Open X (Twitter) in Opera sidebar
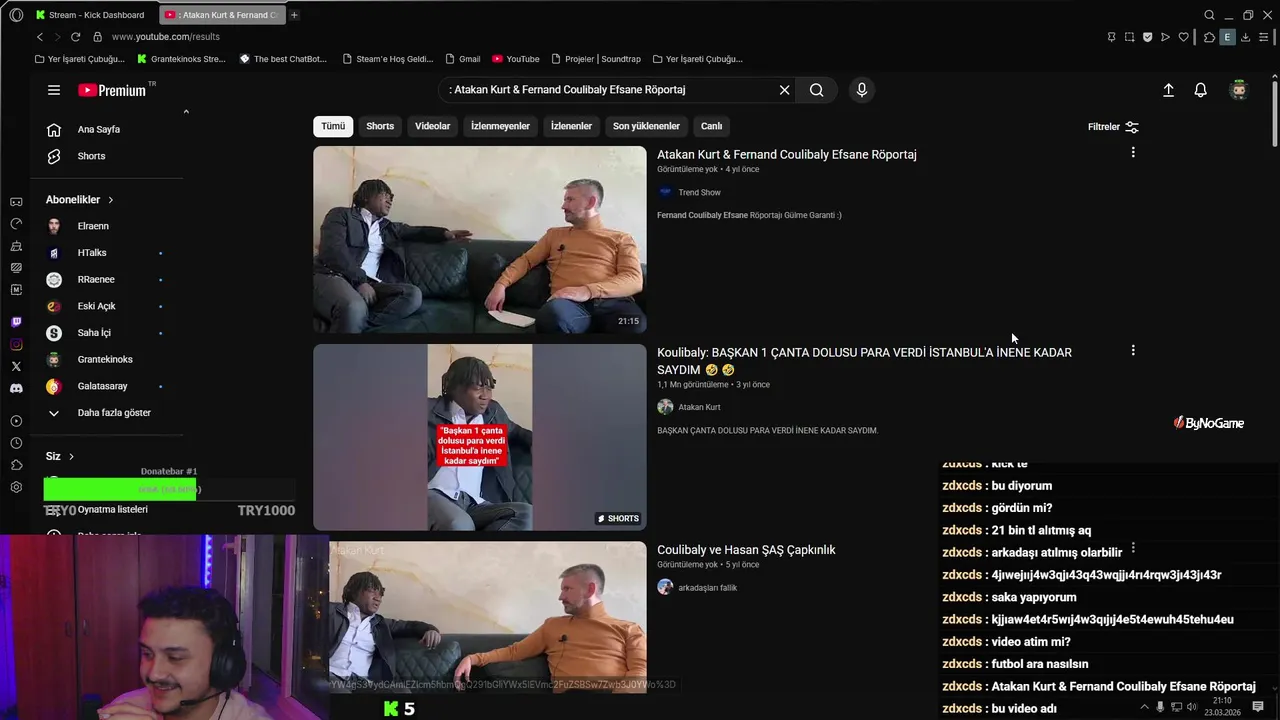1280x720 pixels. [16, 366]
